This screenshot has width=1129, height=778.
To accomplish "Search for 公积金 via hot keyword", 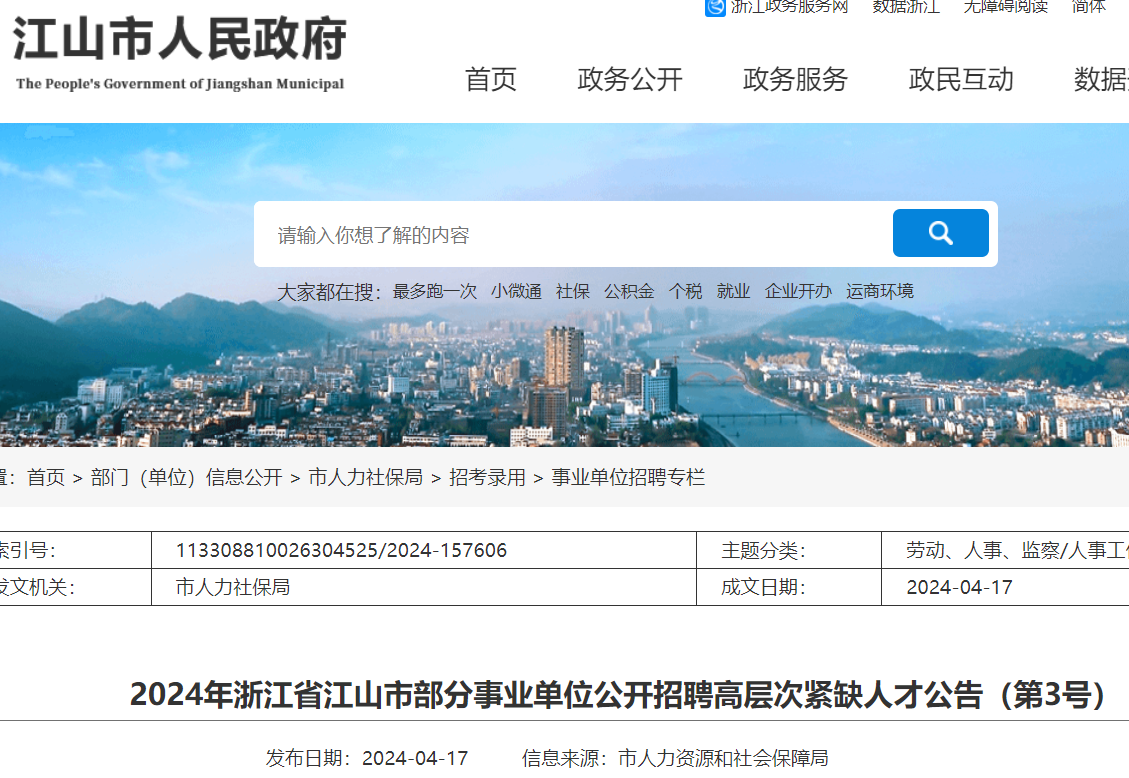I will click(x=629, y=291).
